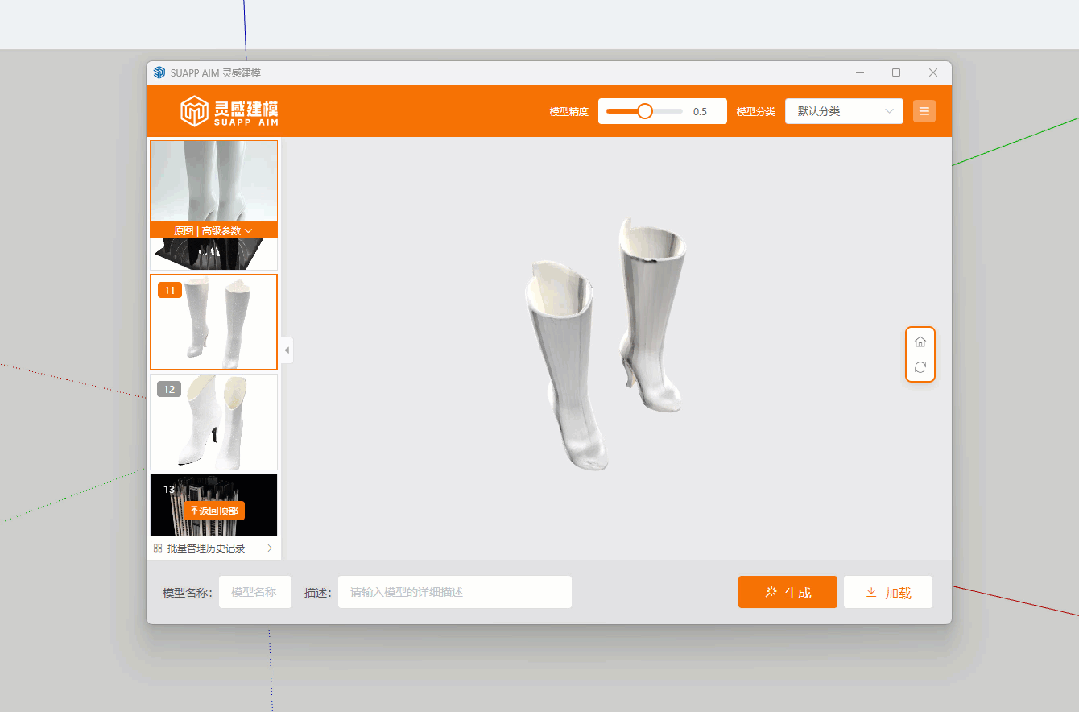Open the hamburger menu in the orange header
This screenshot has height=712, width=1079.
924,111
